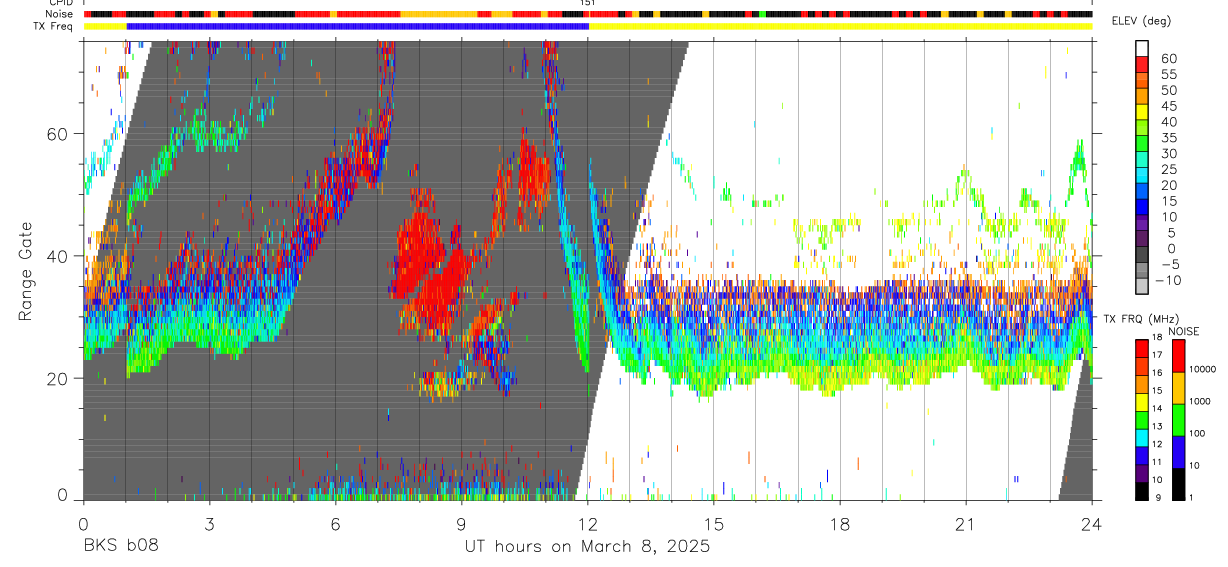The height and width of the screenshot is (567, 1228).
Task: Click the '-10' value in the ELEV legend
Action: coord(1168,280)
